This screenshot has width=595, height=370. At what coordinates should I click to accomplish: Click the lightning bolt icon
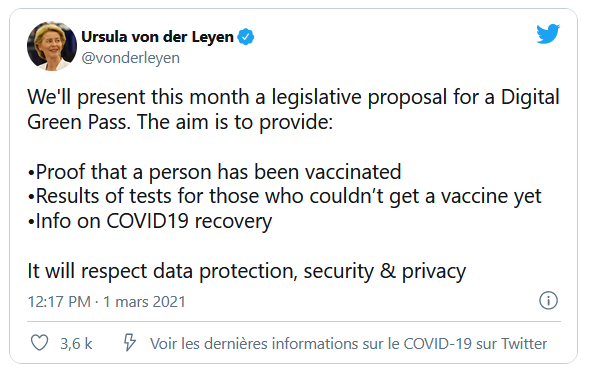click(130, 342)
